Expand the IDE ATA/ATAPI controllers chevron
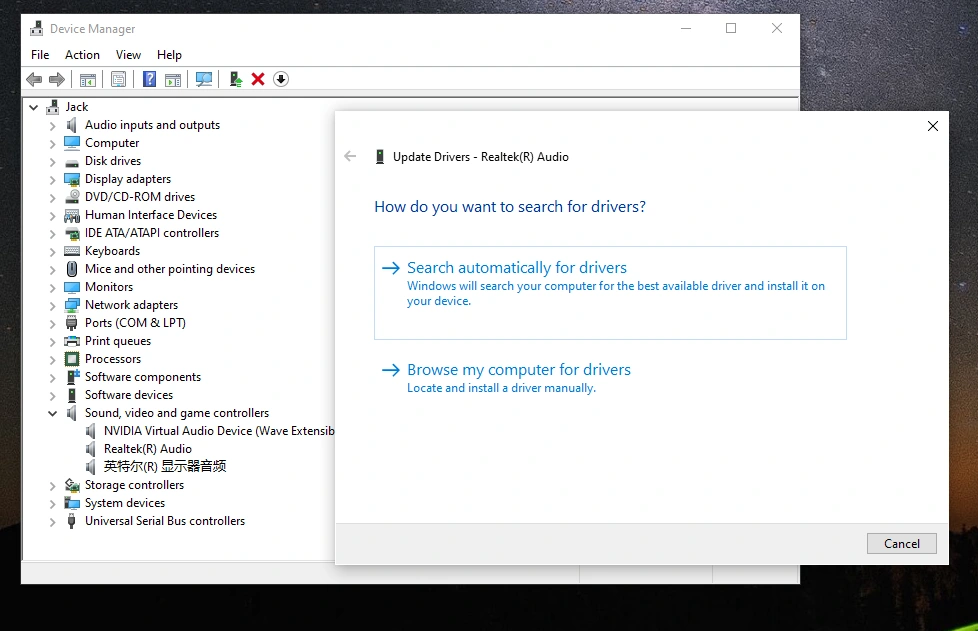 click(52, 234)
